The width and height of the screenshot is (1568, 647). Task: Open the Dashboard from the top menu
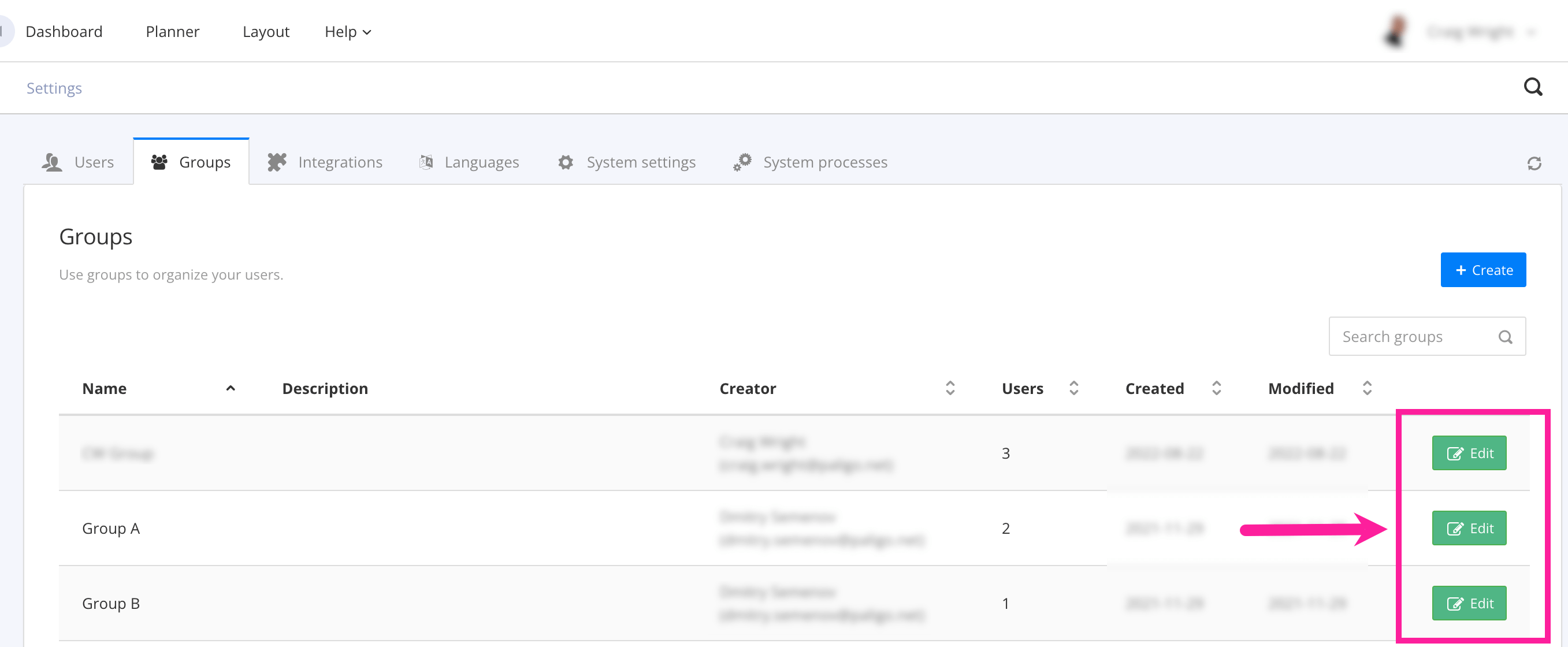click(x=64, y=32)
